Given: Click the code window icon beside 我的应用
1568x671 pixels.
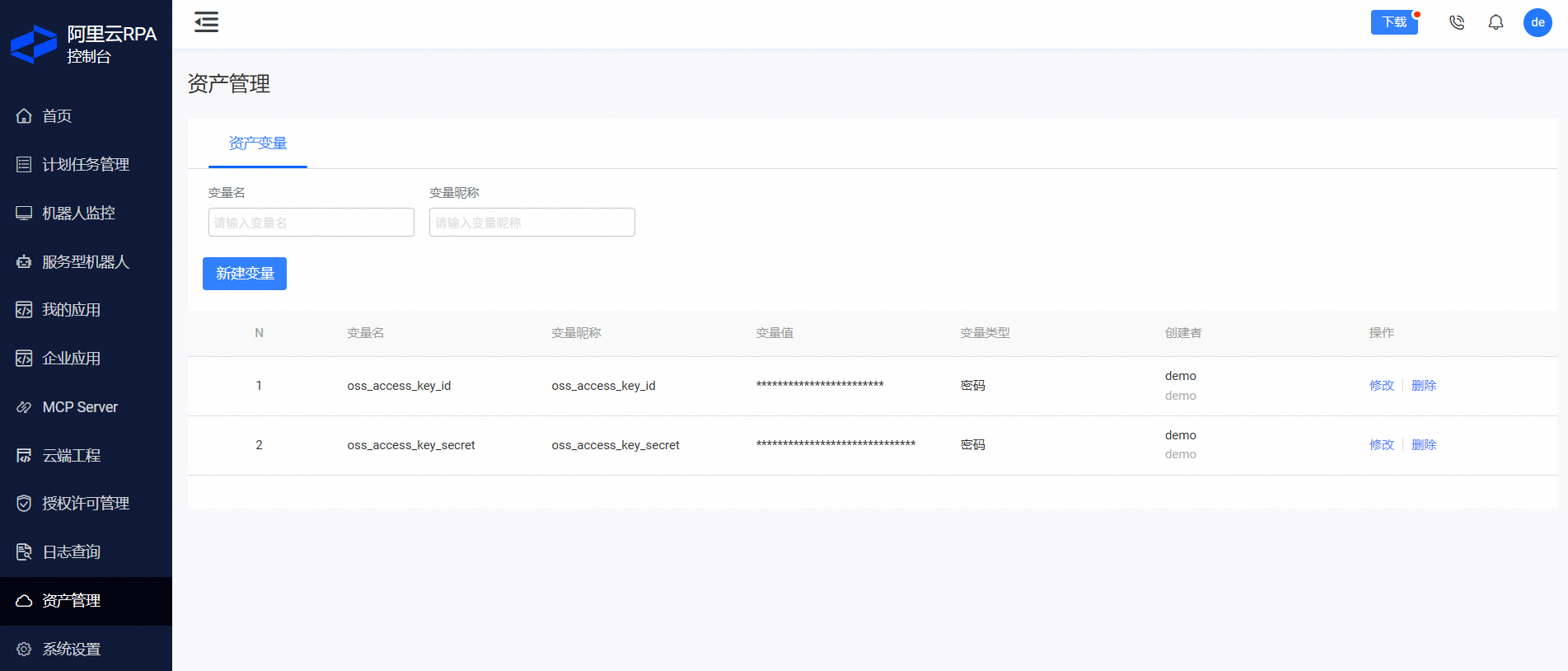Looking at the screenshot, I should click(x=24, y=310).
